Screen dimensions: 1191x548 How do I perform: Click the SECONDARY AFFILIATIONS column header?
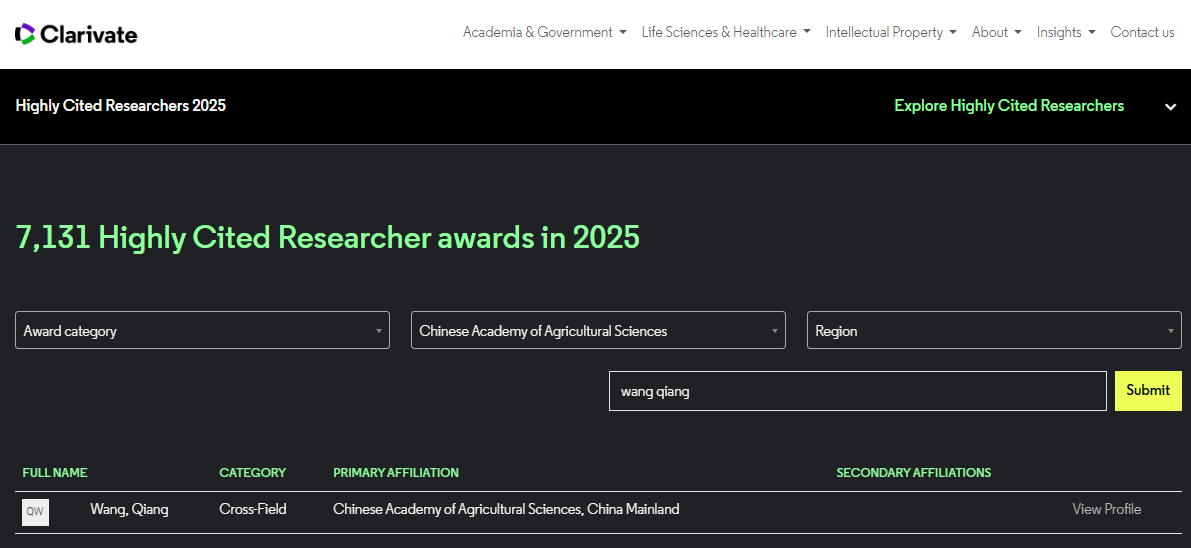tap(914, 473)
